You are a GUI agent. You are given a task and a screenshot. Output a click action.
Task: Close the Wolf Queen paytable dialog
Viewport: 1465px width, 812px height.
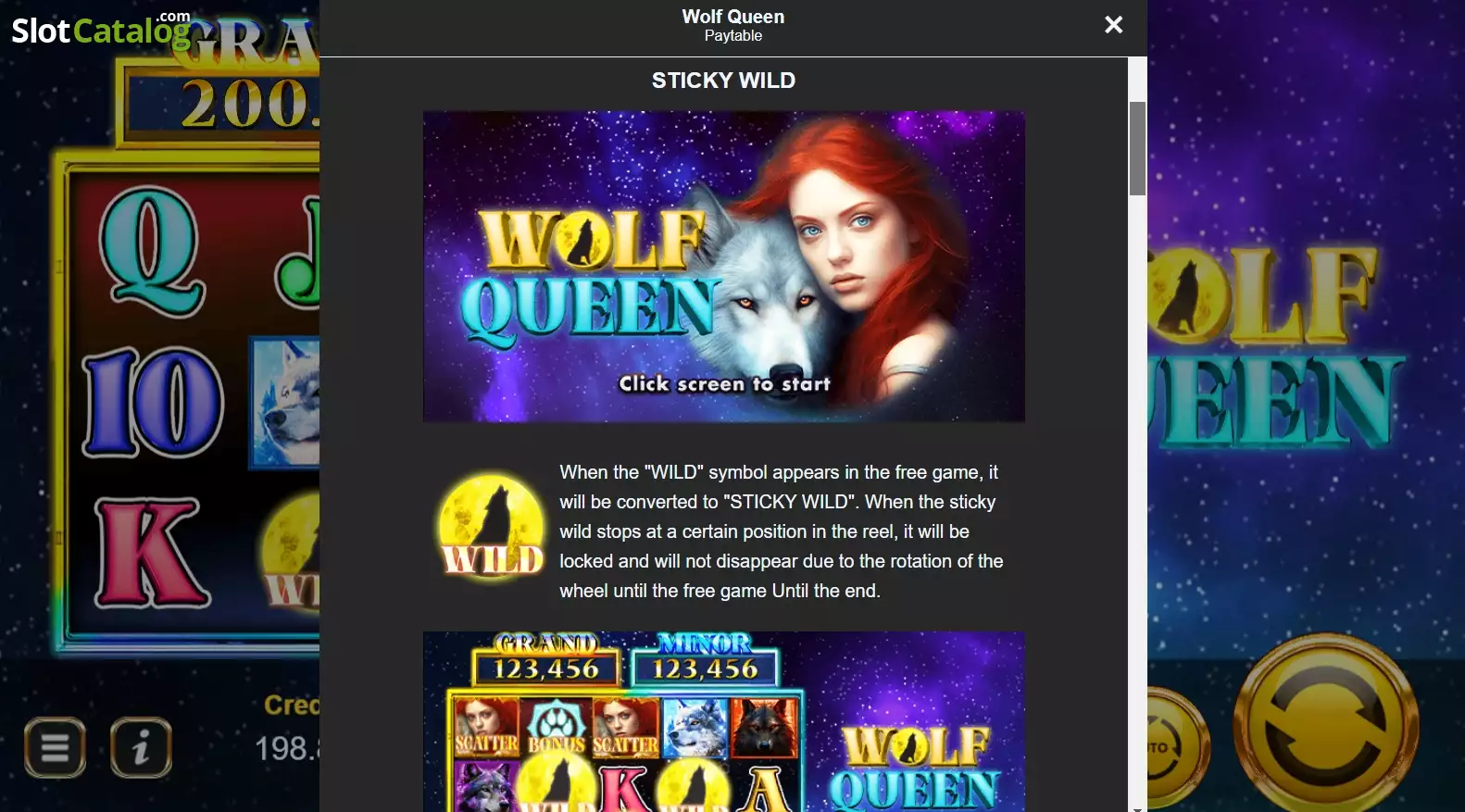click(1113, 25)
